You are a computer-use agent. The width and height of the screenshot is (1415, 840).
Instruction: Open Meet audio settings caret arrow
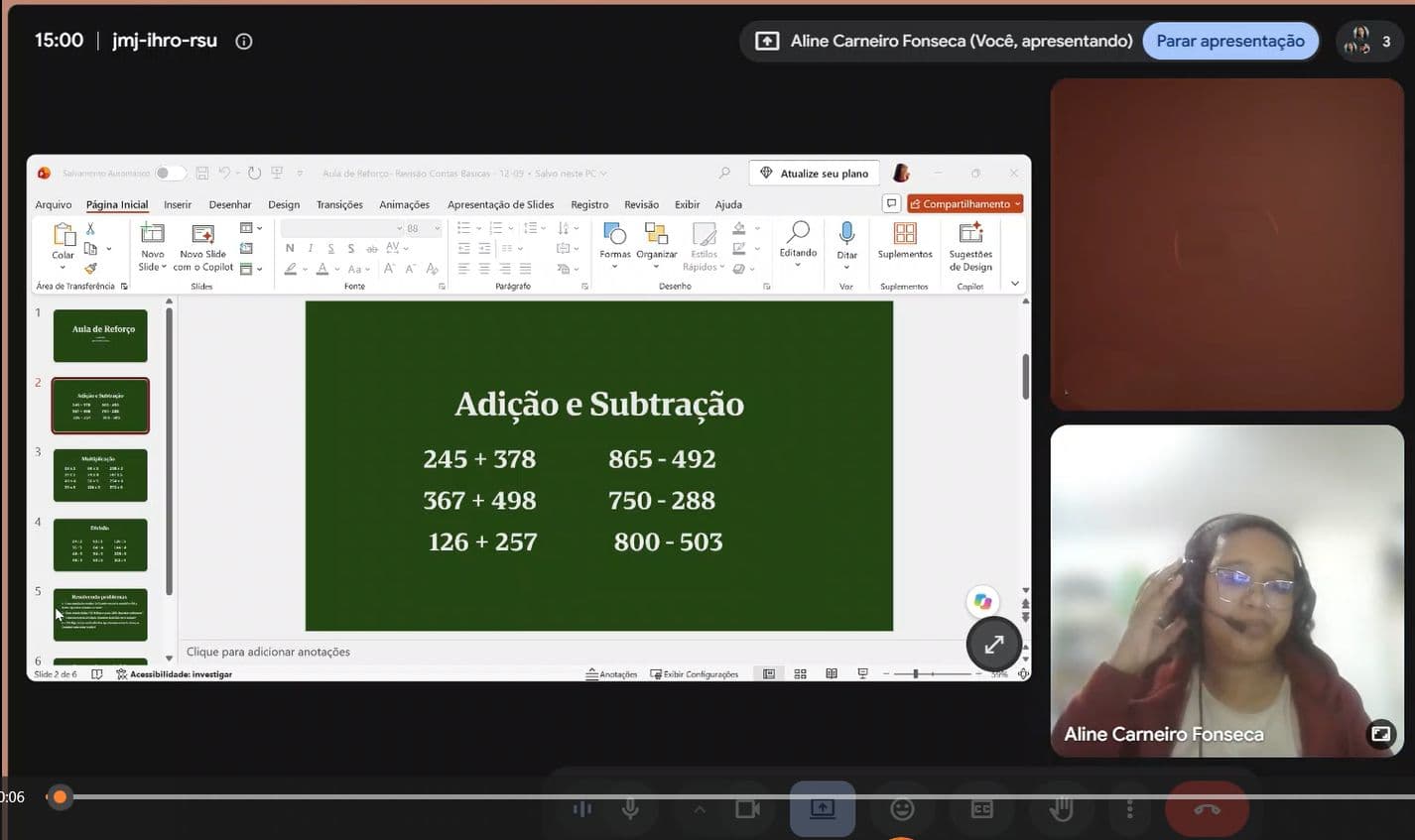(x=700, y=809)
